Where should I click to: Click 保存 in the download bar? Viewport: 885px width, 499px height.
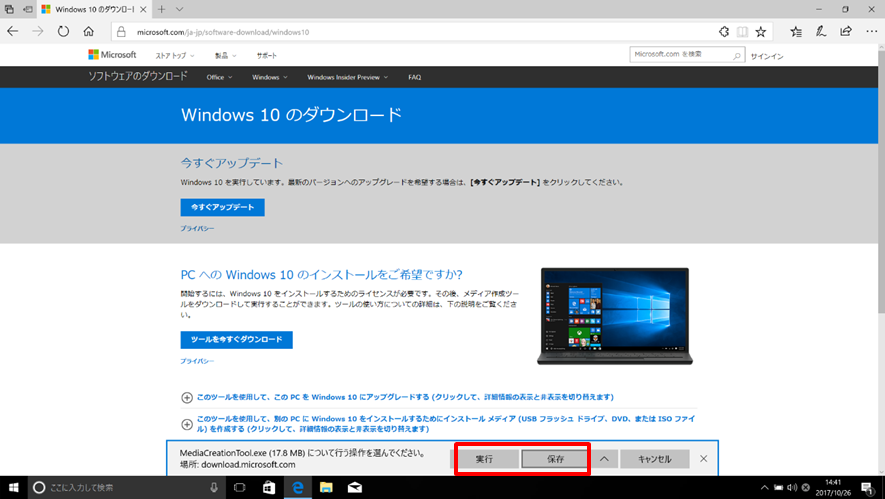(x=555, y=459)
